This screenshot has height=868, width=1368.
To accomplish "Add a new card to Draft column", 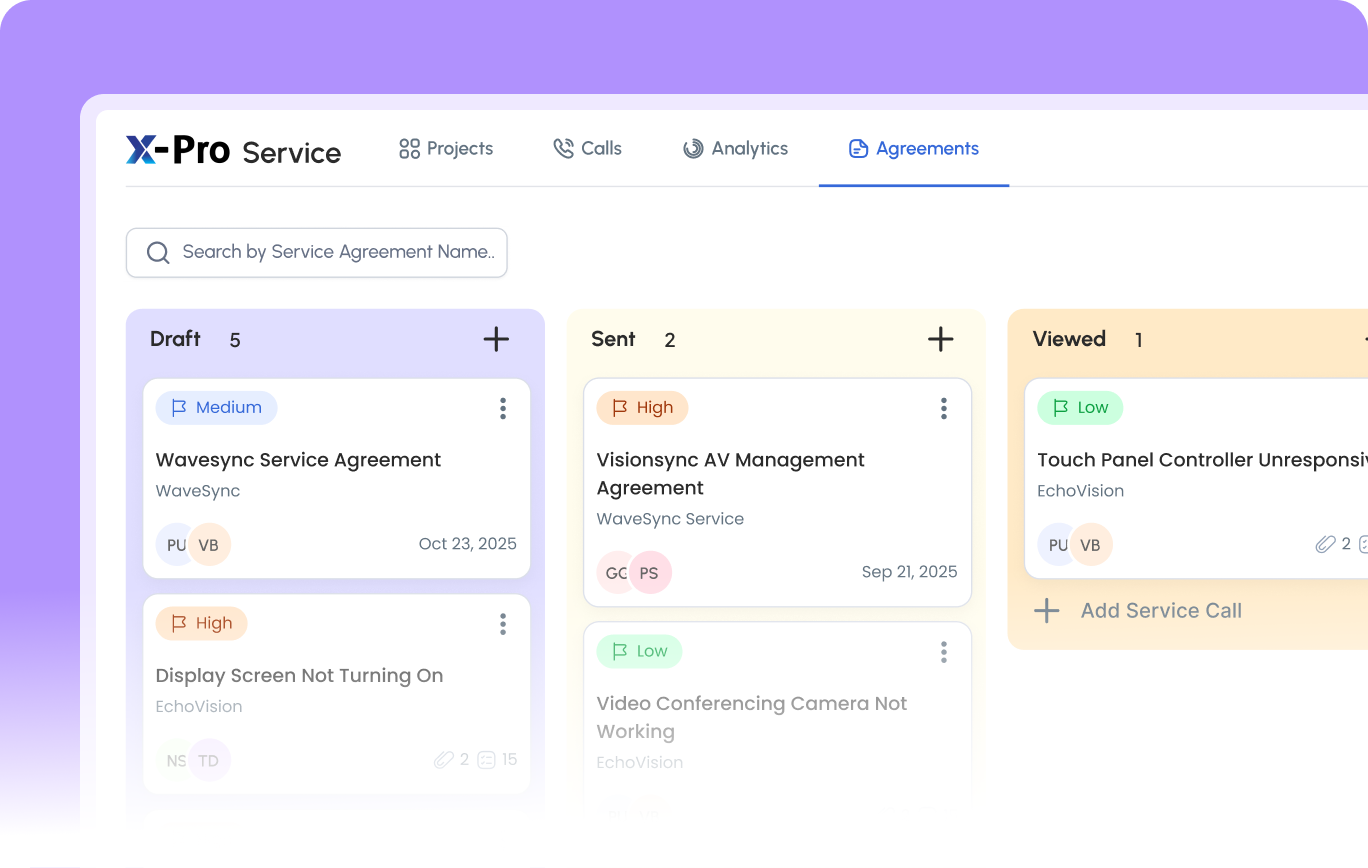I will pos(496,339).
